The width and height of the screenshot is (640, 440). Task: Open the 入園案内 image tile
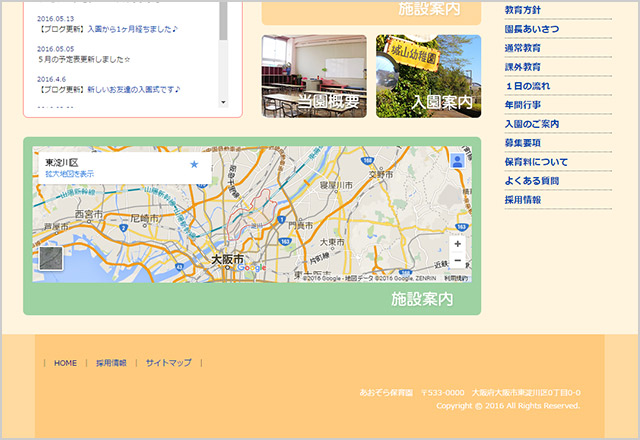tap(428, 76)
